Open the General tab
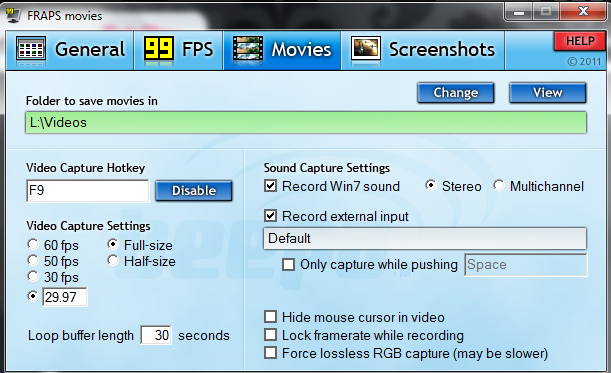This screenshot has height=373, width=611. [70, 50]
